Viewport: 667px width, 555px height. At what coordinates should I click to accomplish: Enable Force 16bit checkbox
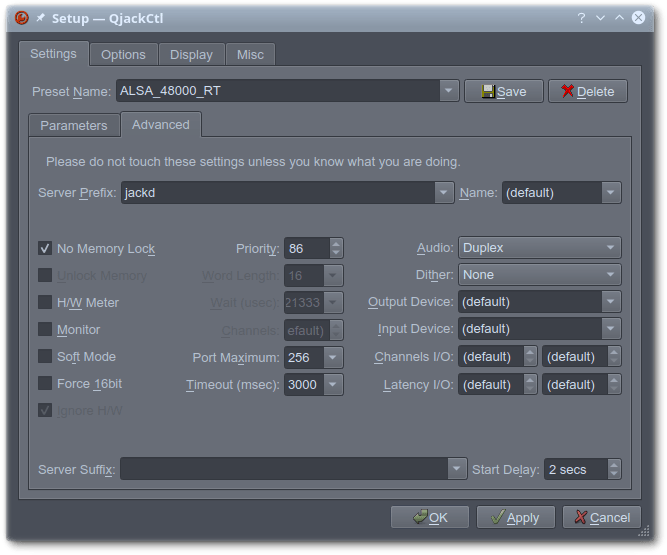click(x=45, y=383)
